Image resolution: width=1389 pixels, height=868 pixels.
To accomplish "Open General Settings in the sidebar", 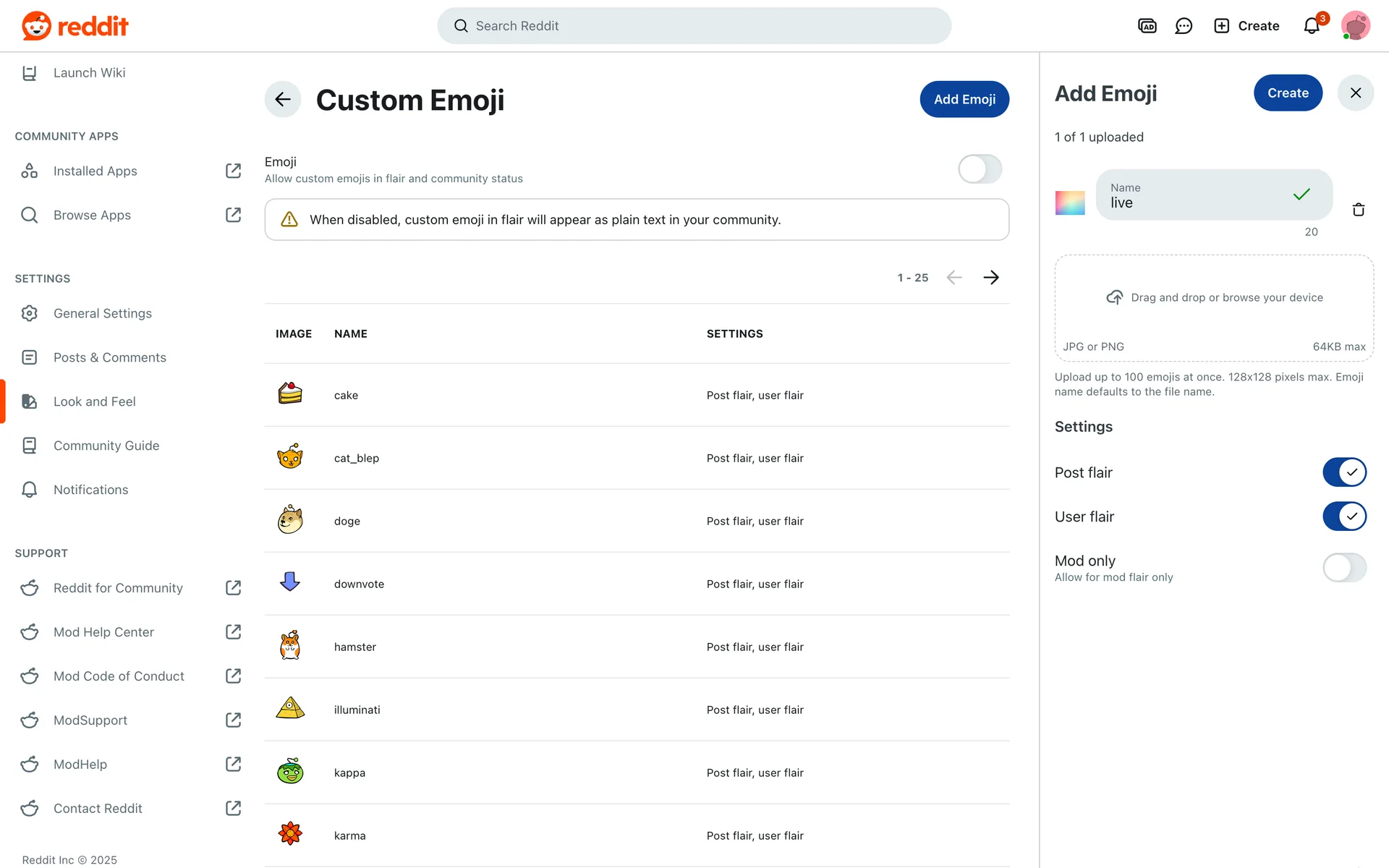I will pos(103,313).
